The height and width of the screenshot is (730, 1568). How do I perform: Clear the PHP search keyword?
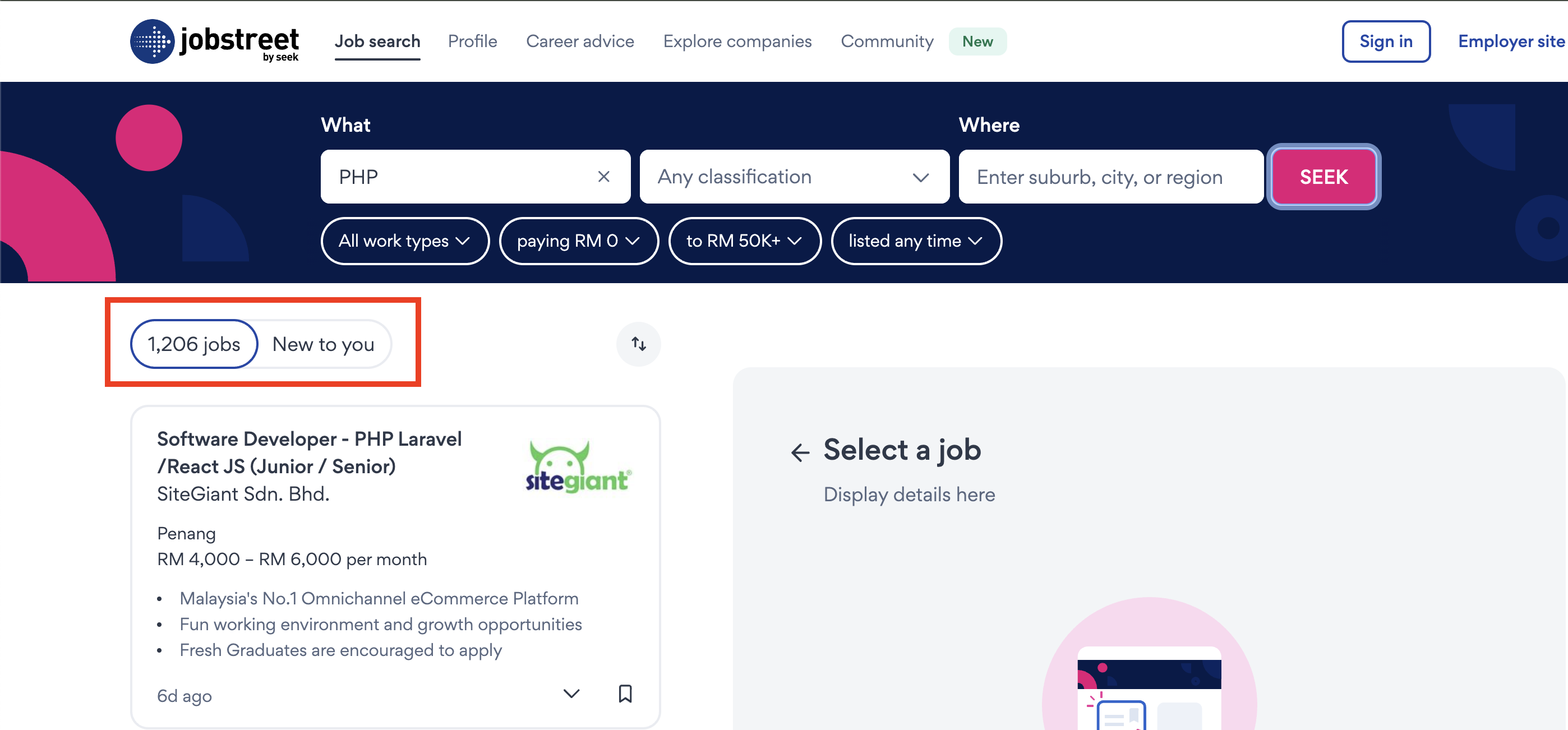[603, 177]
